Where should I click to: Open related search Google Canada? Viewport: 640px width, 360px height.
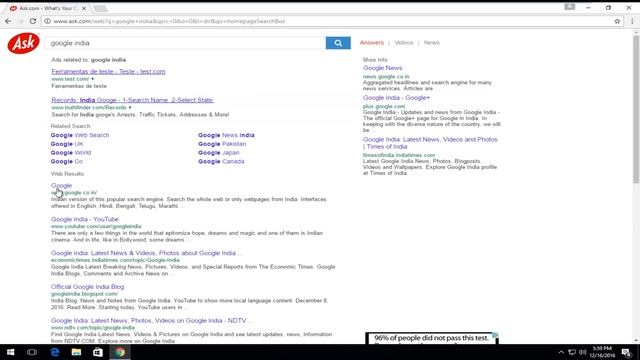click(221, 162)
